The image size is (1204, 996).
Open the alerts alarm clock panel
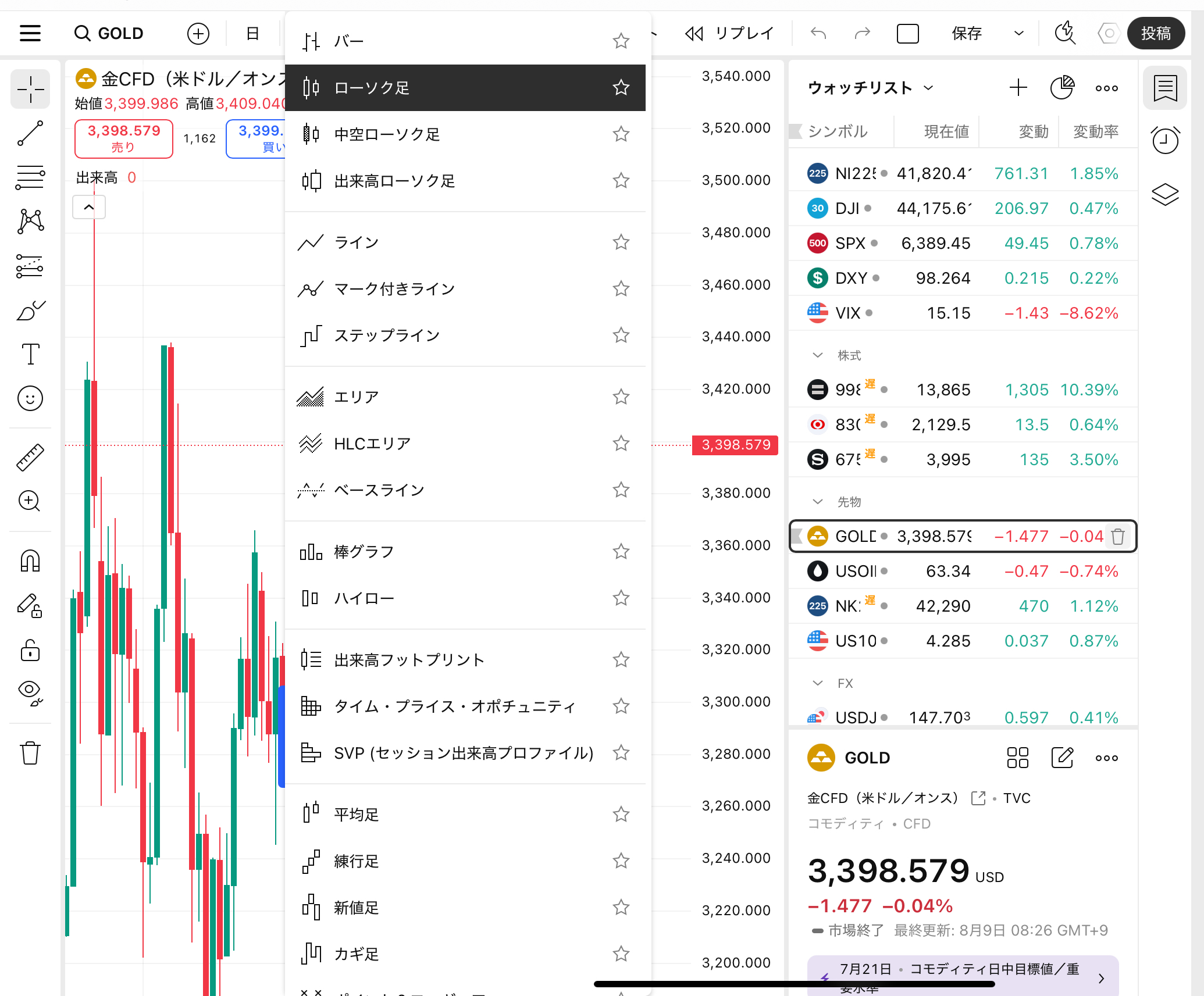1165,140
